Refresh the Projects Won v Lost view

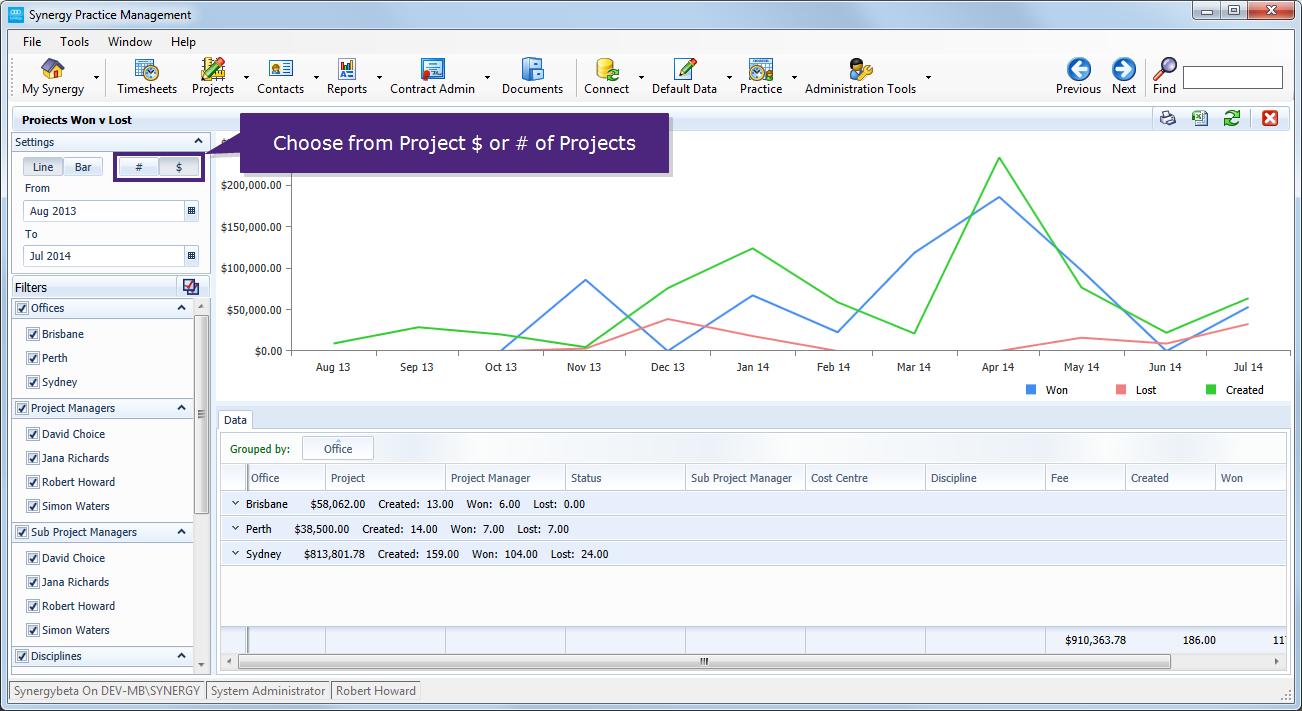(1232, 118)
